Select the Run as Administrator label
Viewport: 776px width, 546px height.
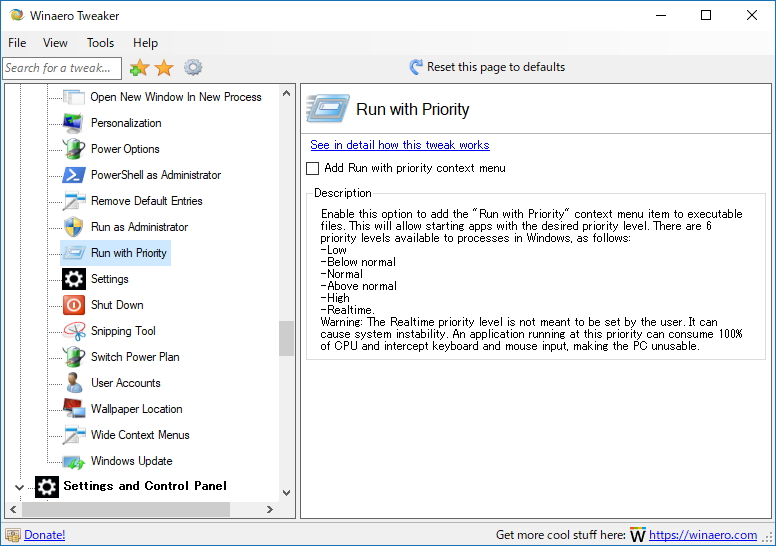[x=140, y=227]
